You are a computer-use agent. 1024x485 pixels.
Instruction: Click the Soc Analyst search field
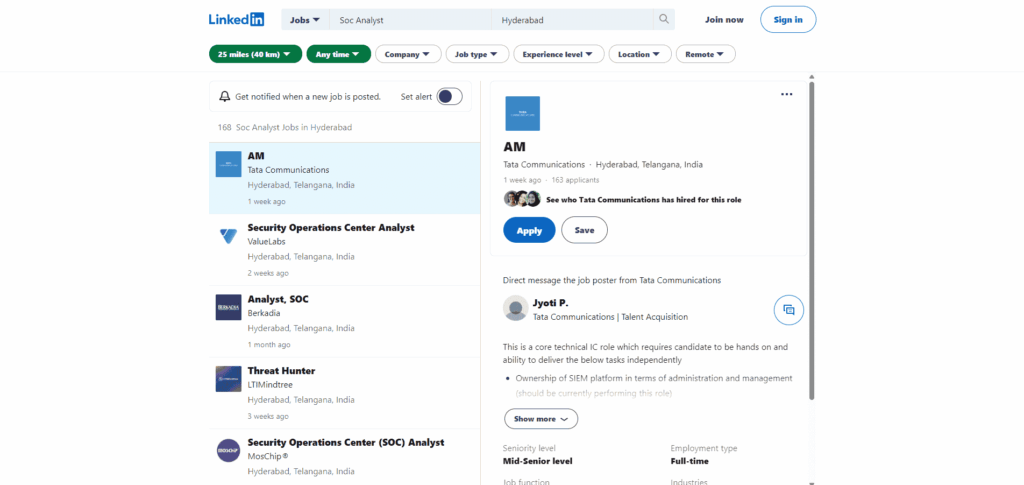tap(411, 20)
